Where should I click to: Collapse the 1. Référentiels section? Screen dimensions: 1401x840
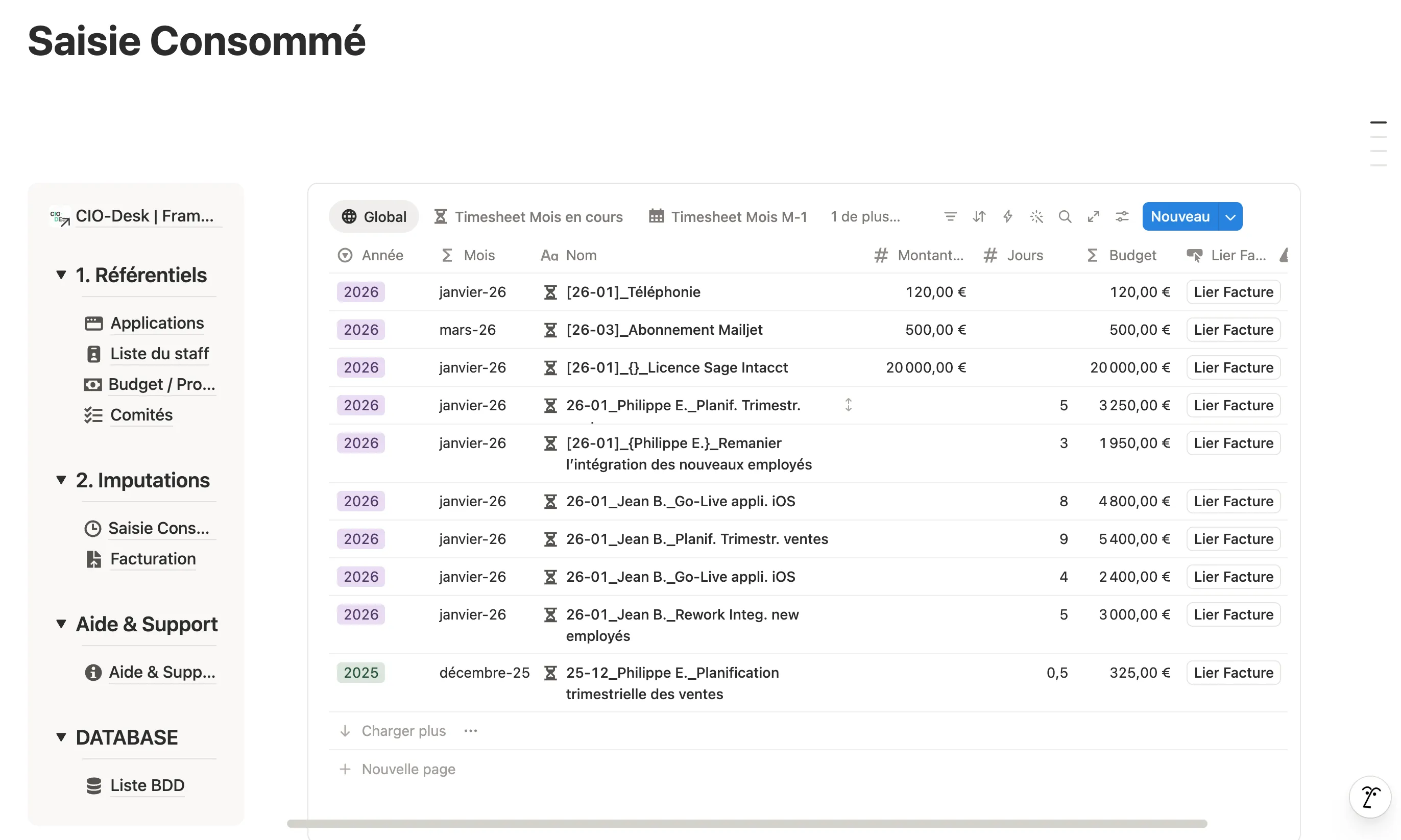(x=61, y=275)
